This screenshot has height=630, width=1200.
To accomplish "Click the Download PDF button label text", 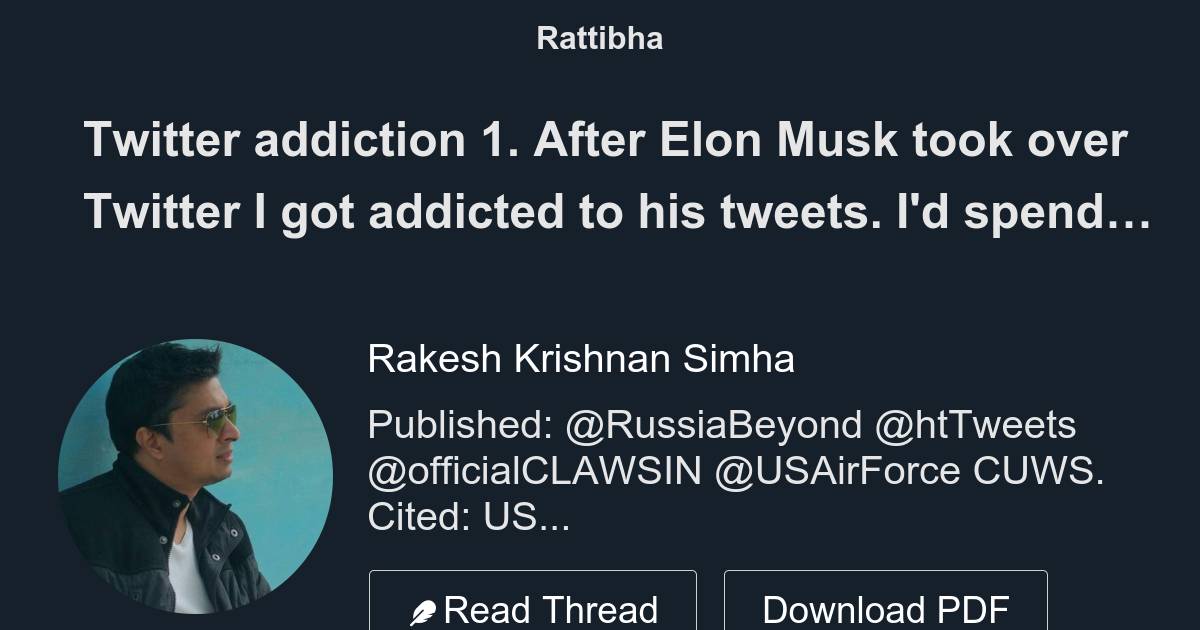I will click(885, 609).
